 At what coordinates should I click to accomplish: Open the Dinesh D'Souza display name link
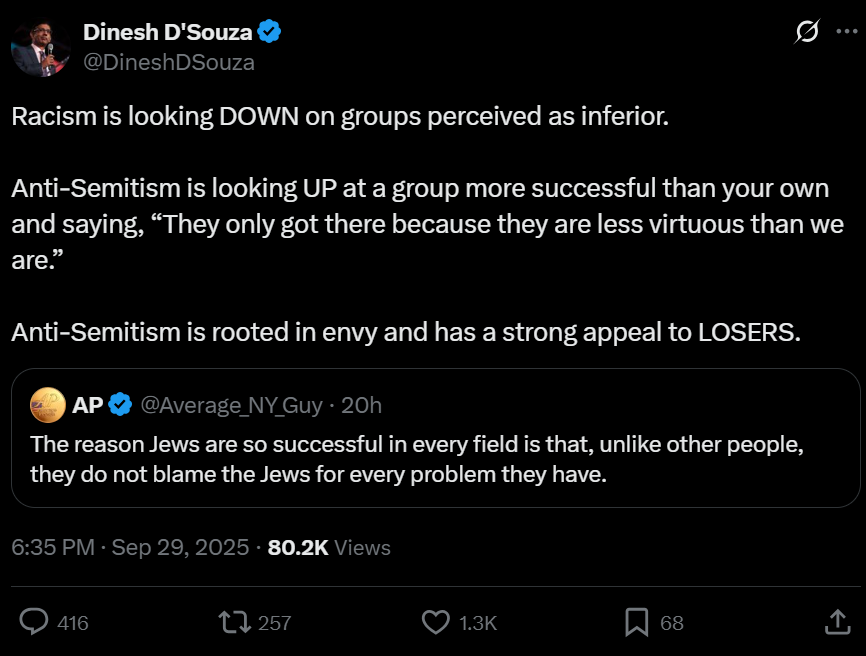[x=168, y=32]
